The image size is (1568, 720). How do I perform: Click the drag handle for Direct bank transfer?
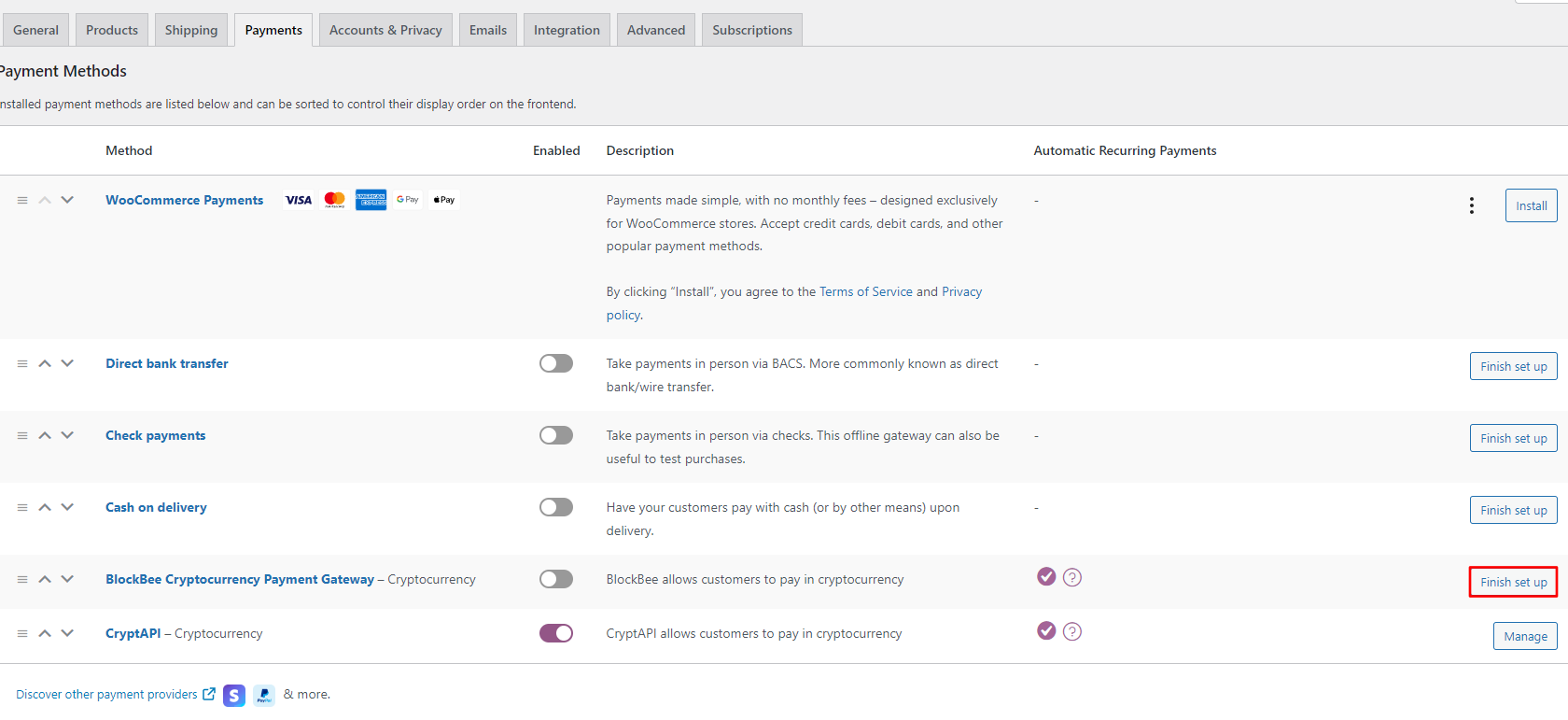[22, 364]
